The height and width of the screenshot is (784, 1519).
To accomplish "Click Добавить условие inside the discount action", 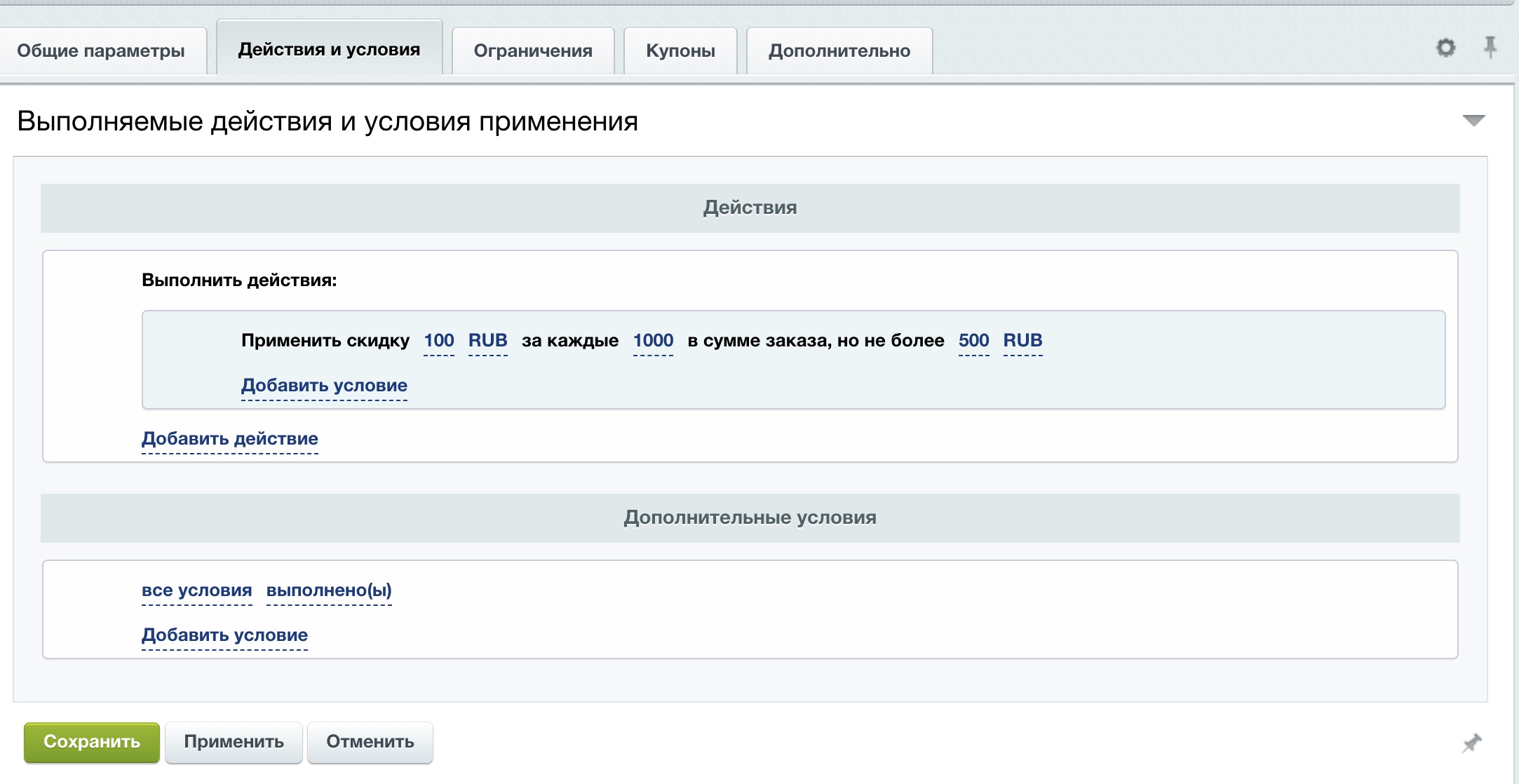I will click(324, 386).
